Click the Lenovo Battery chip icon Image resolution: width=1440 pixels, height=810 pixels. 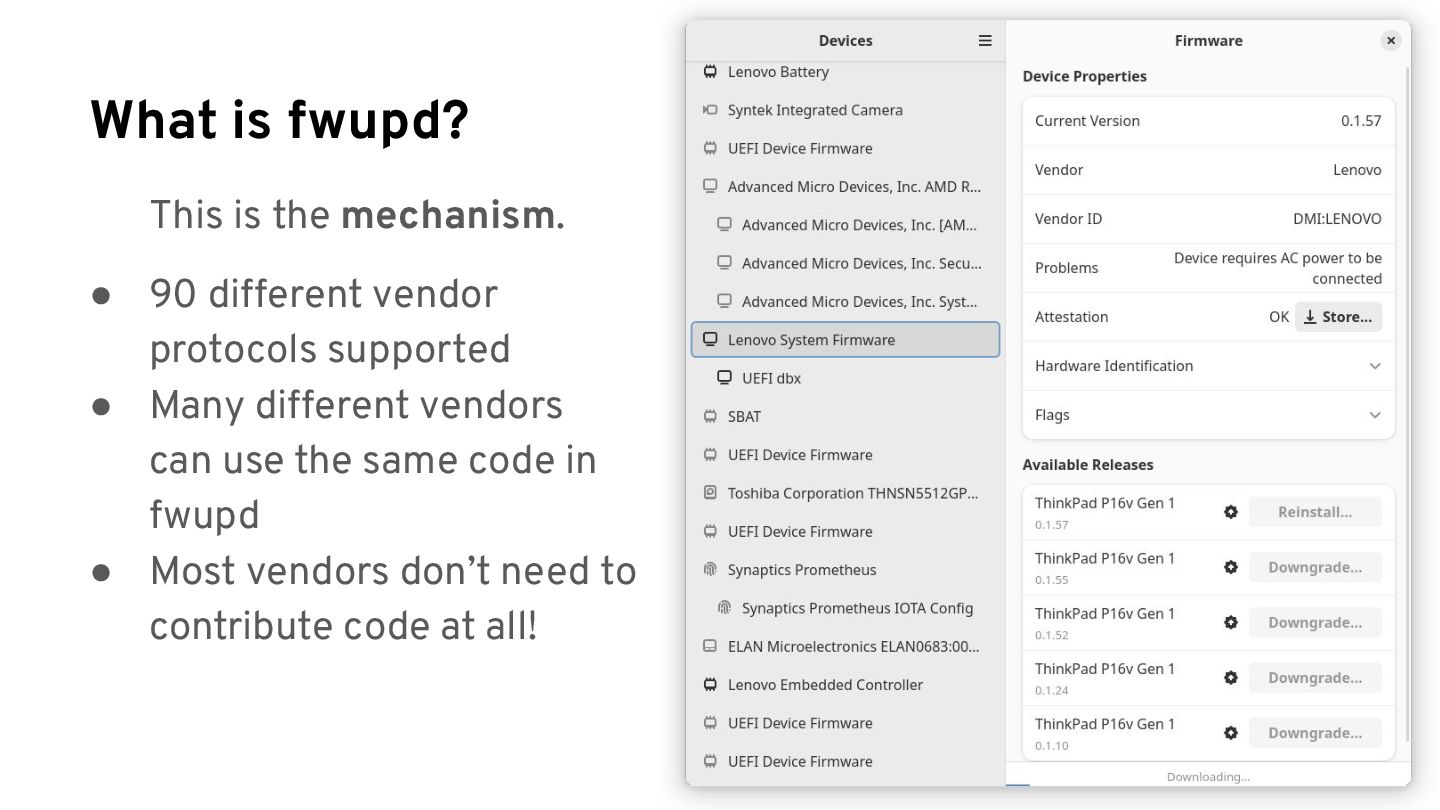click(710, 72)
